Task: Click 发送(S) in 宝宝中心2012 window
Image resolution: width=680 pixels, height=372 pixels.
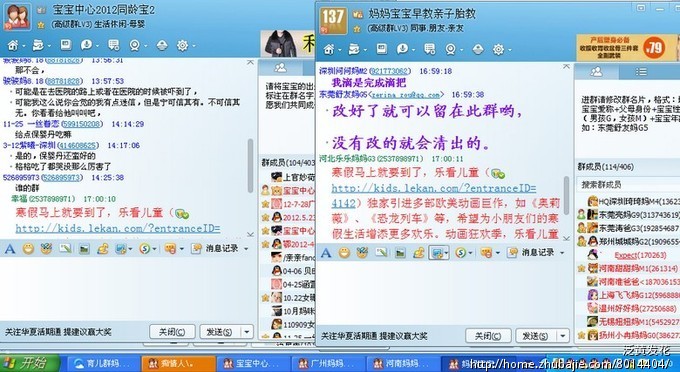Action: click(219, 332)
